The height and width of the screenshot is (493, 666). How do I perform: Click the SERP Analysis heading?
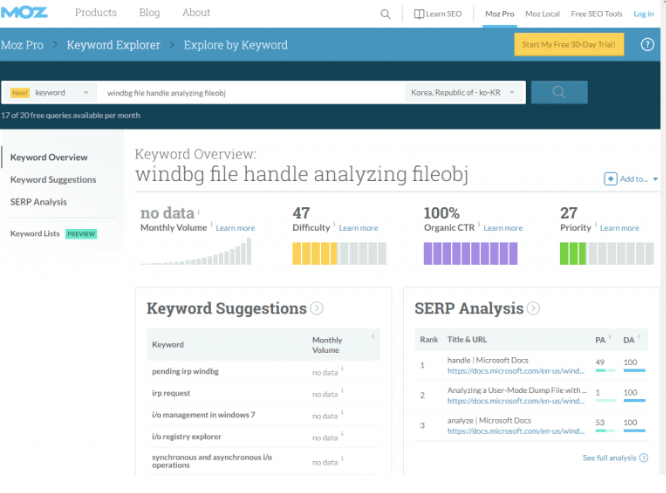(469, 308)
